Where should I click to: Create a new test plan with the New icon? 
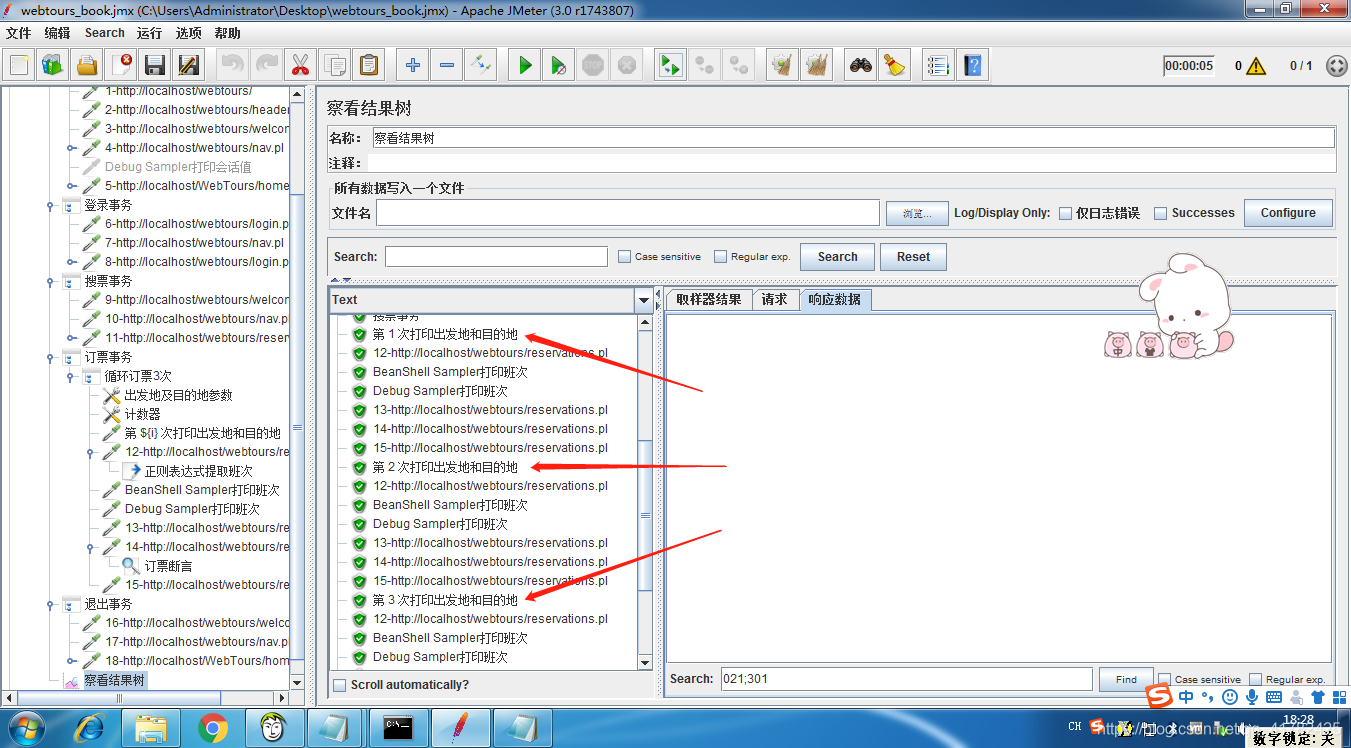tap(19, 66)
